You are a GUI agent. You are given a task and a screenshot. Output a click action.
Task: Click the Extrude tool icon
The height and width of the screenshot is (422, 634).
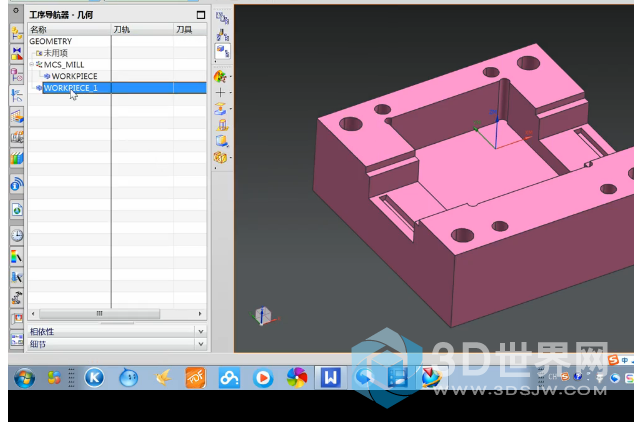(x=220, y=109)
